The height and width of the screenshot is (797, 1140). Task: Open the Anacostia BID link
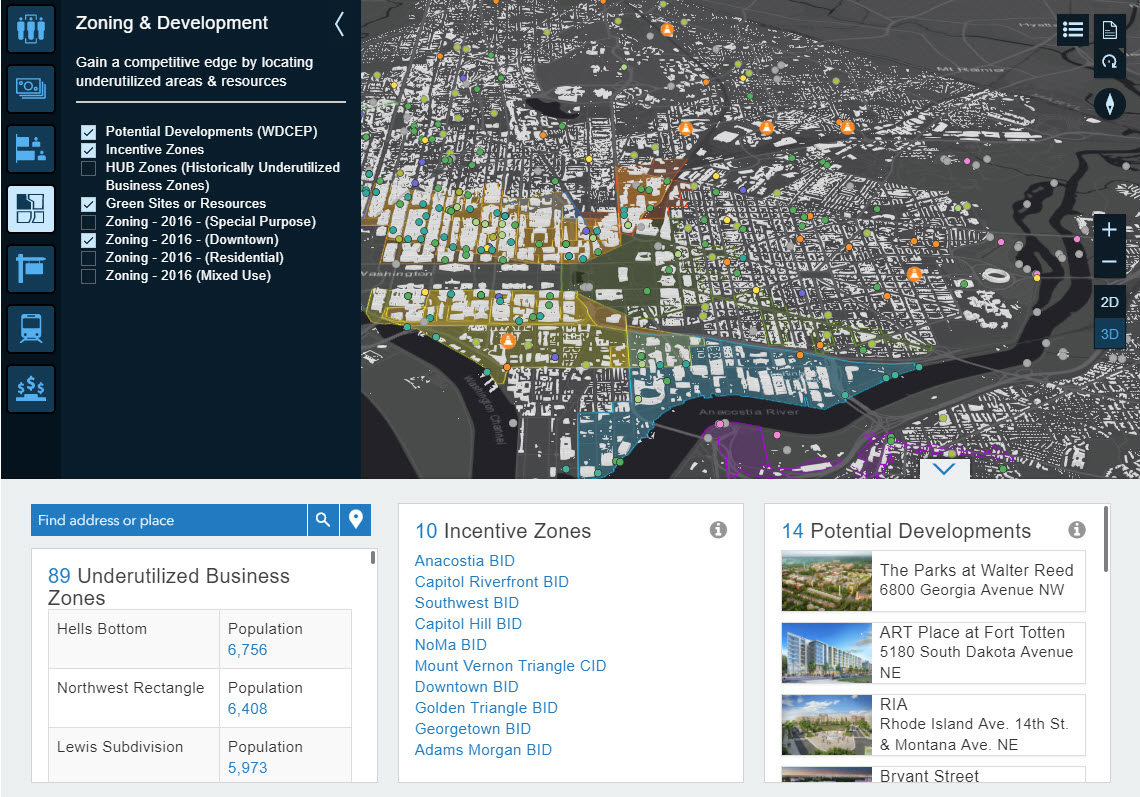[x=465, y=561]
